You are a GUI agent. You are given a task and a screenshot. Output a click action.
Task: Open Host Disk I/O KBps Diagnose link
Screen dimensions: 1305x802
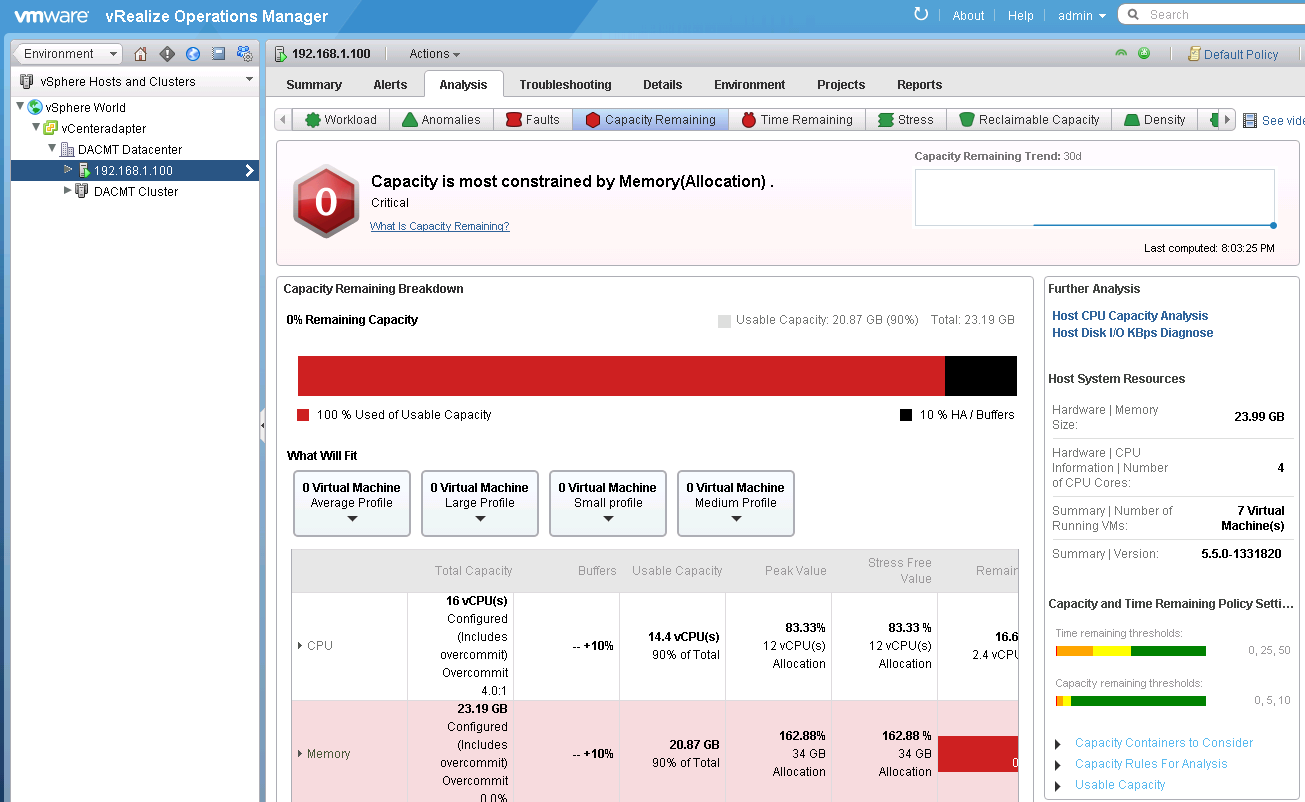point(1132,333)
